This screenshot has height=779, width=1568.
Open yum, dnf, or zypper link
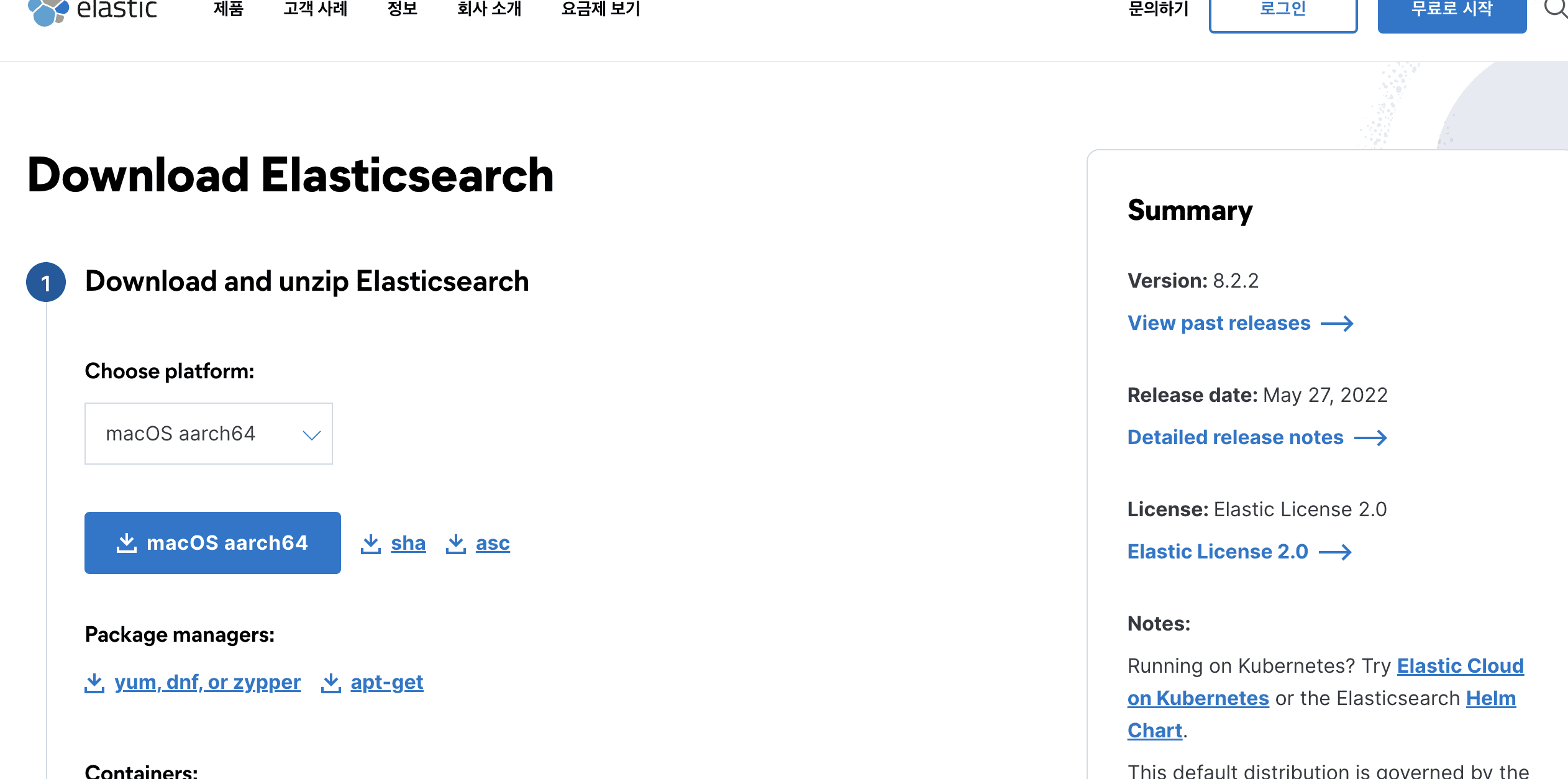[x=207, y=683]
